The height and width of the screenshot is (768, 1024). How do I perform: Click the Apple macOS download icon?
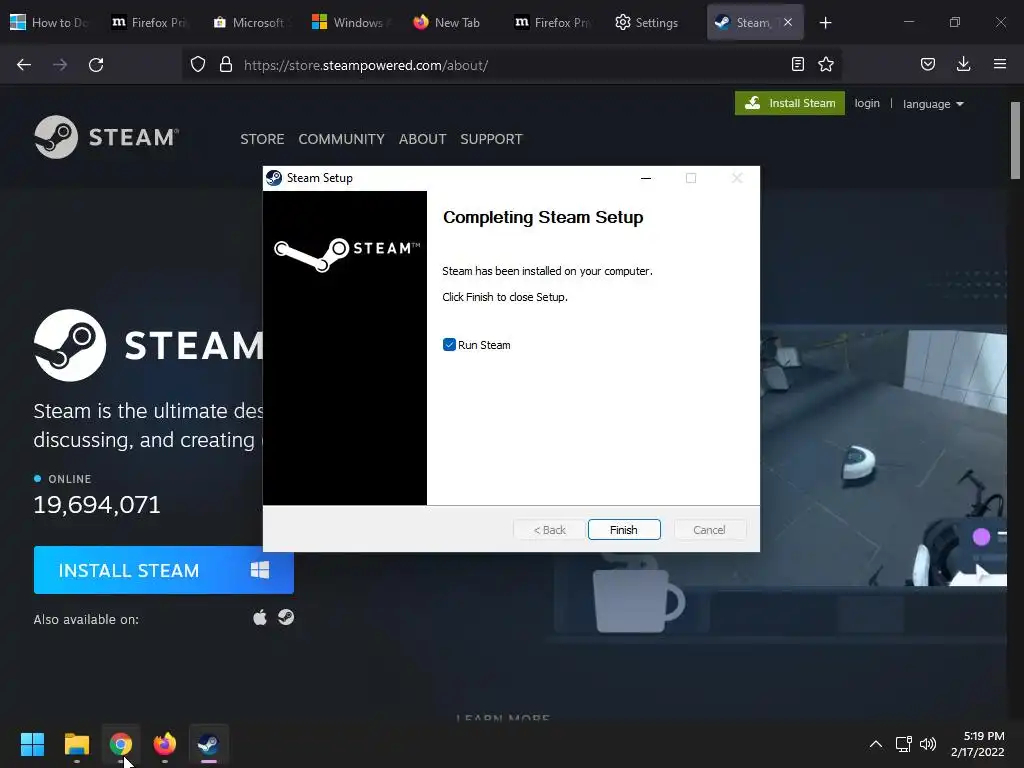coord(260,617)
